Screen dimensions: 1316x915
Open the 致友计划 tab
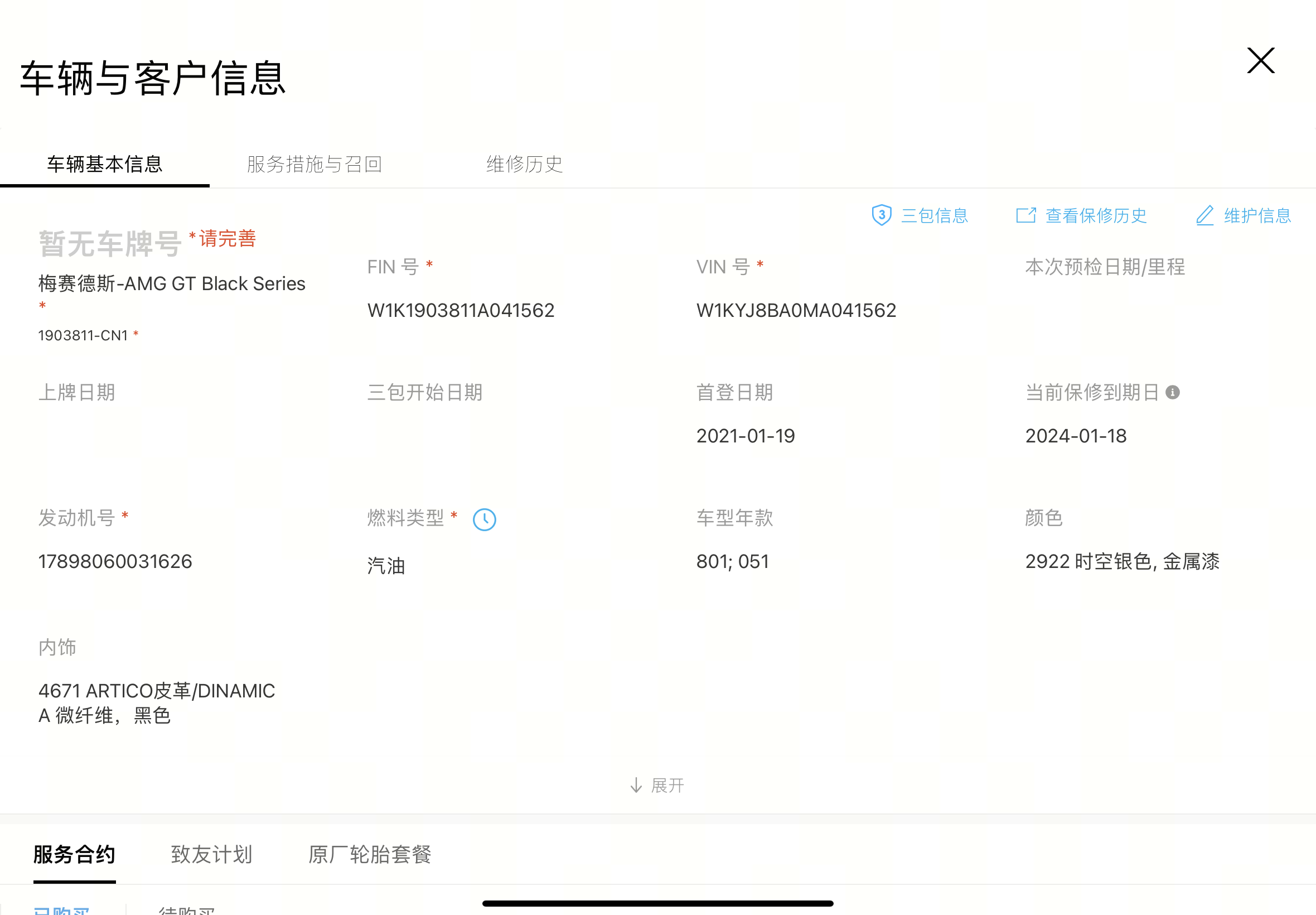pos(211,854)
